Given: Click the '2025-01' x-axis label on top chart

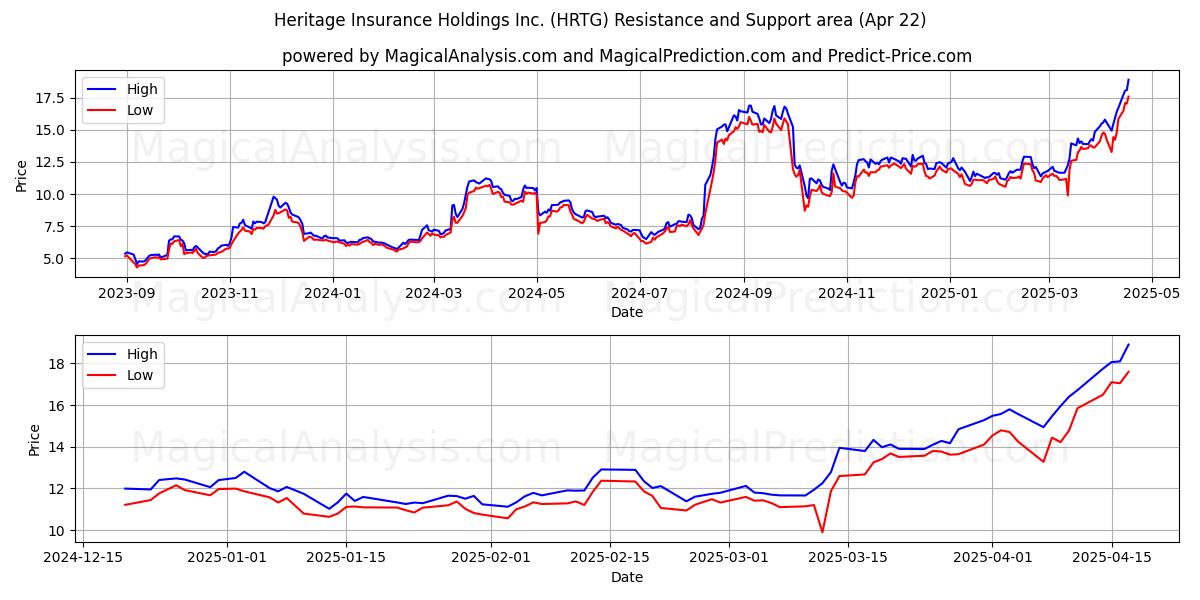Looking at the screenshot, I should pyautogui.click(x=950, y=294).
